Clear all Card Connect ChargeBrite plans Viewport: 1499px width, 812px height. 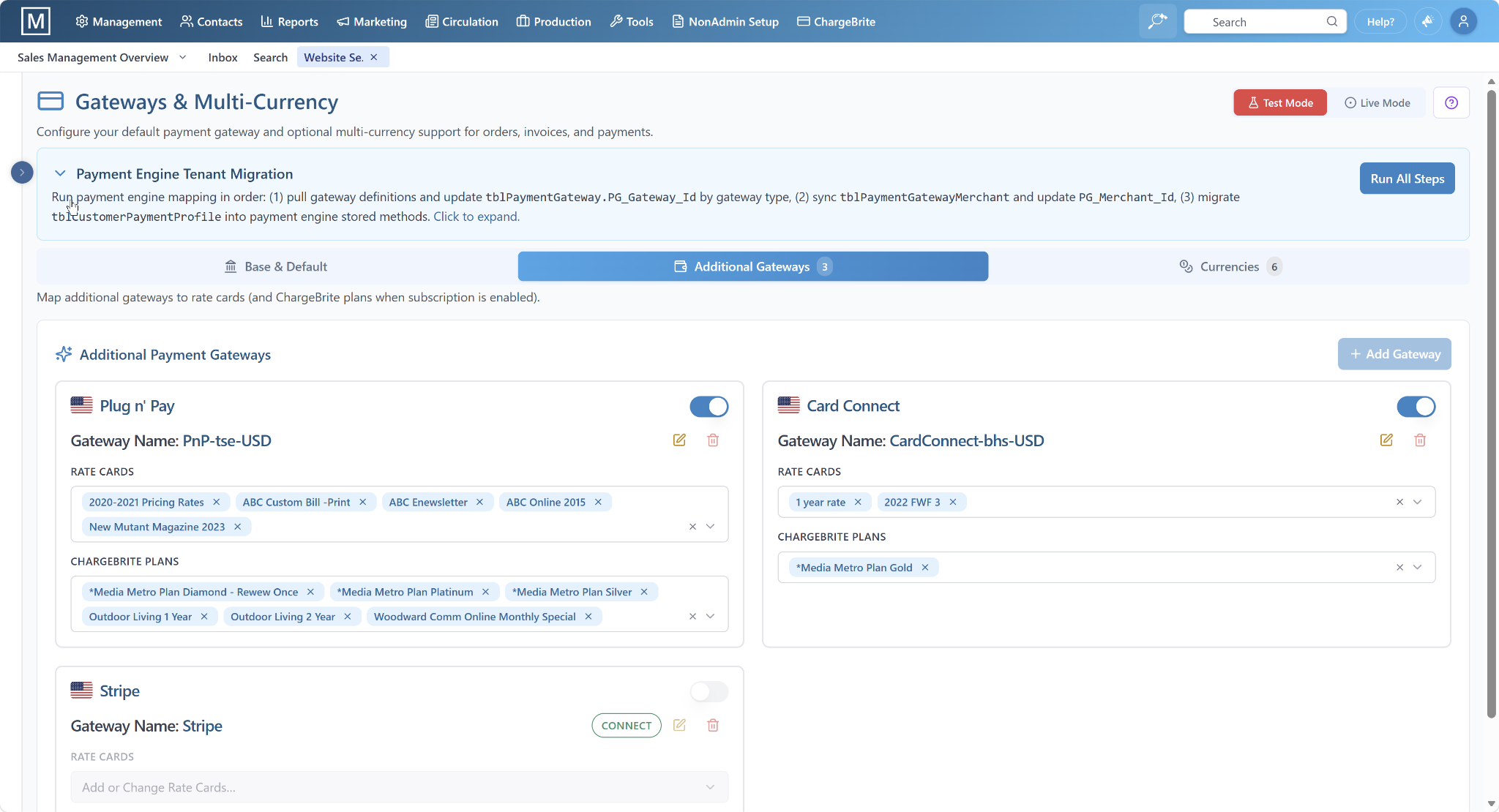point(1399,567)
